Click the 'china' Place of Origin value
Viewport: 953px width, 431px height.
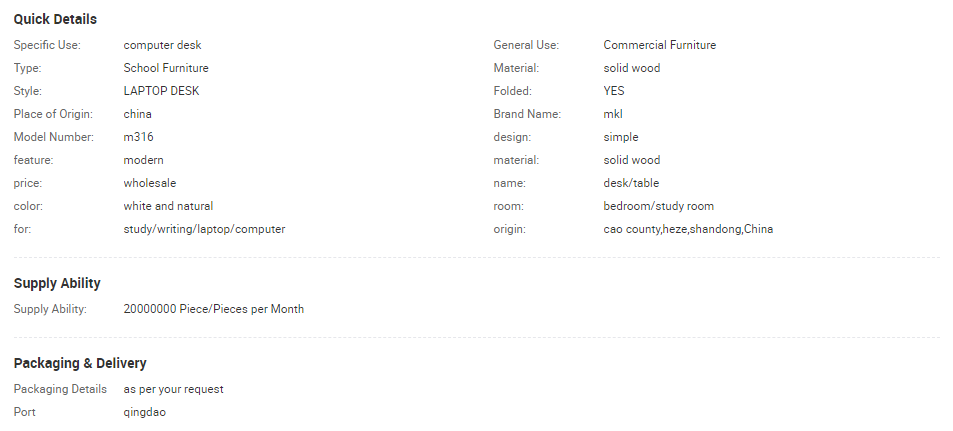click(138, 114)
